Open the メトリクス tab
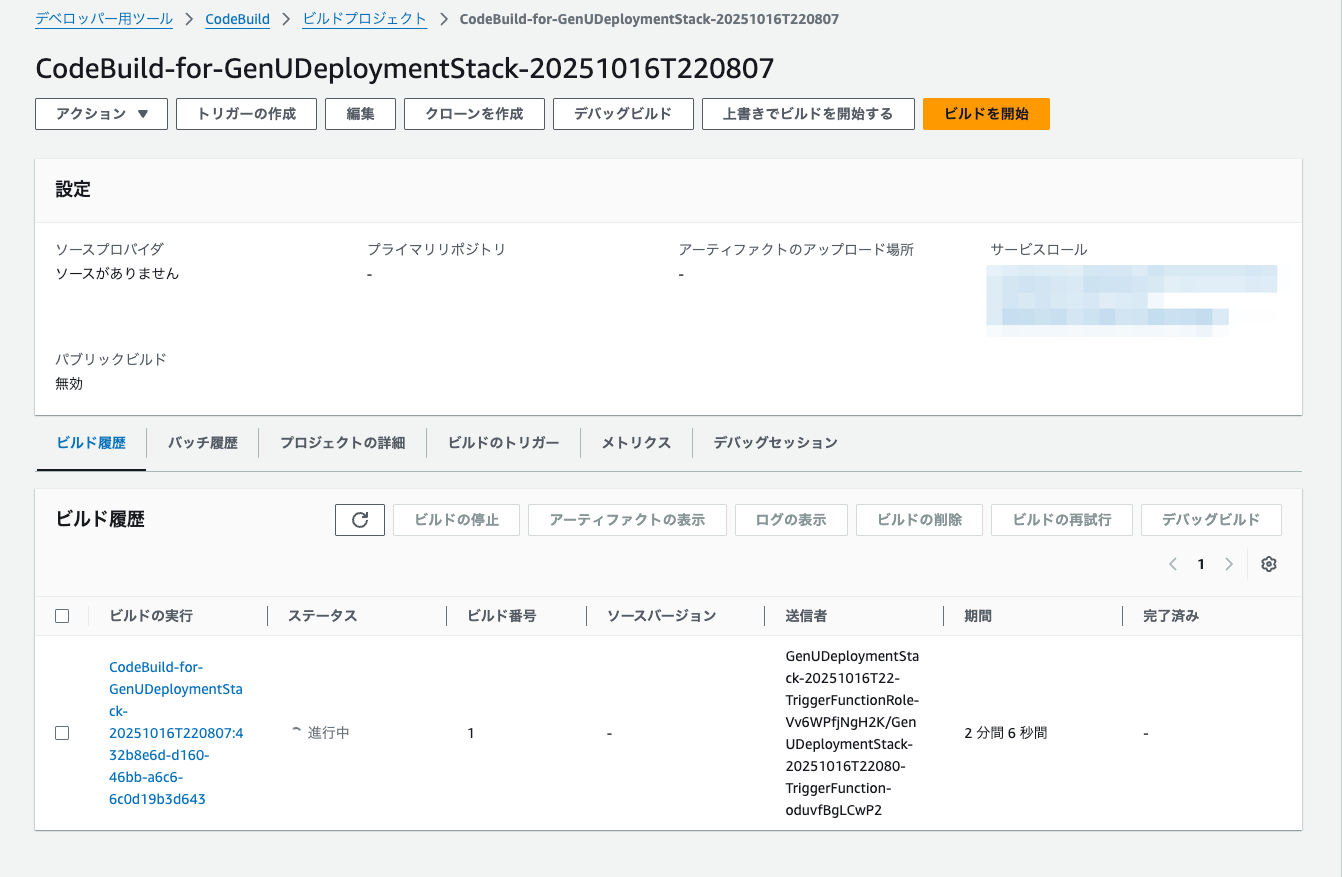This screenshot has height=877, width=1342. 636,443
